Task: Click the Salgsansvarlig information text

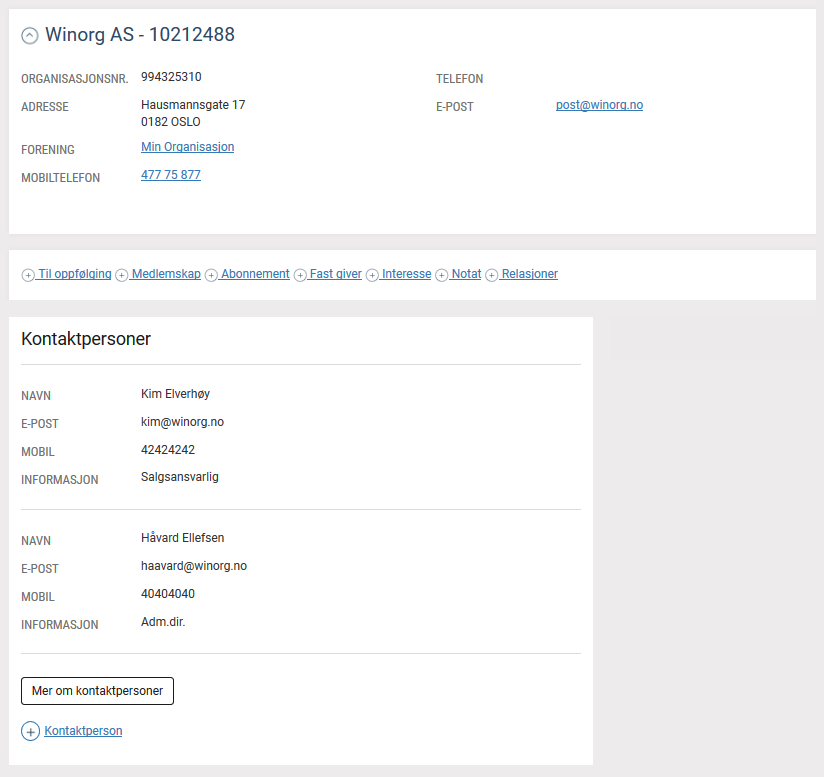Action: click(180, 477)
